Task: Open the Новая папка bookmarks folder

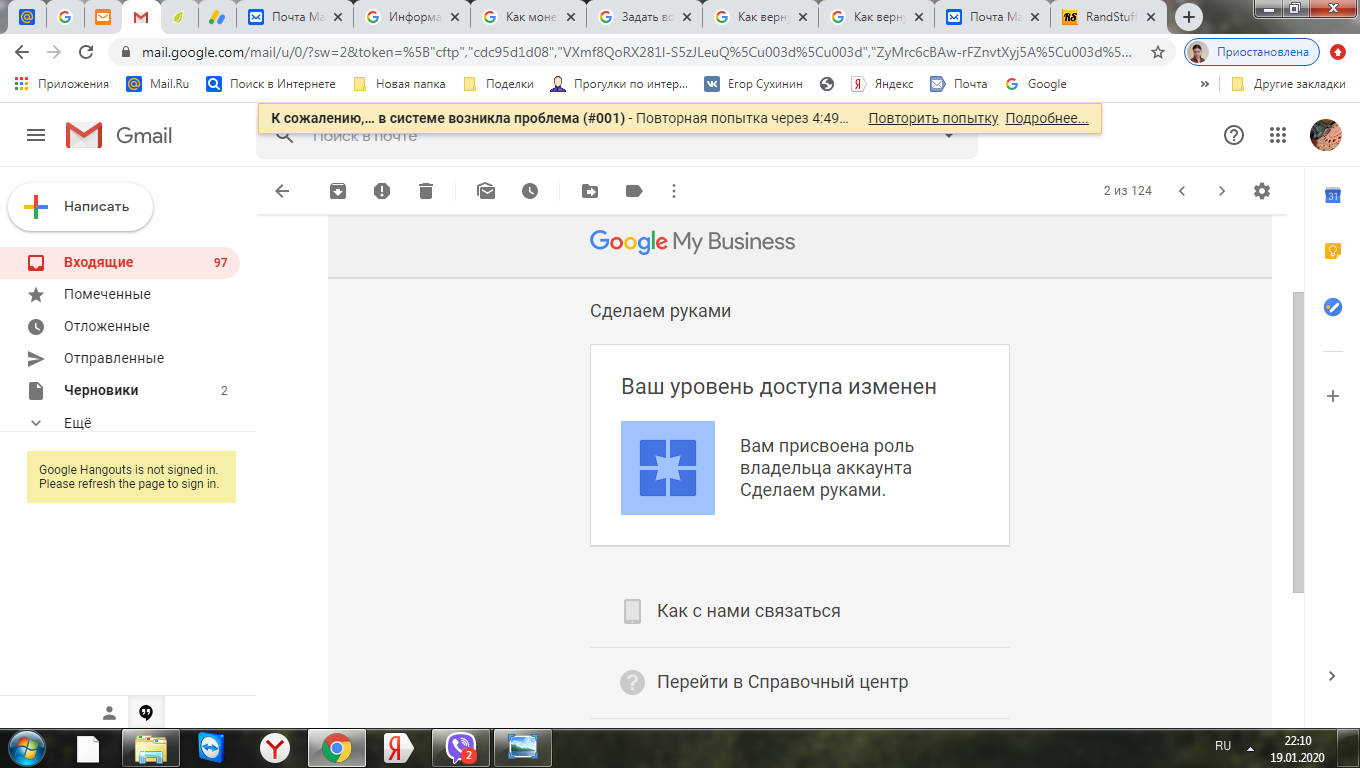Action: pos(399,84)
